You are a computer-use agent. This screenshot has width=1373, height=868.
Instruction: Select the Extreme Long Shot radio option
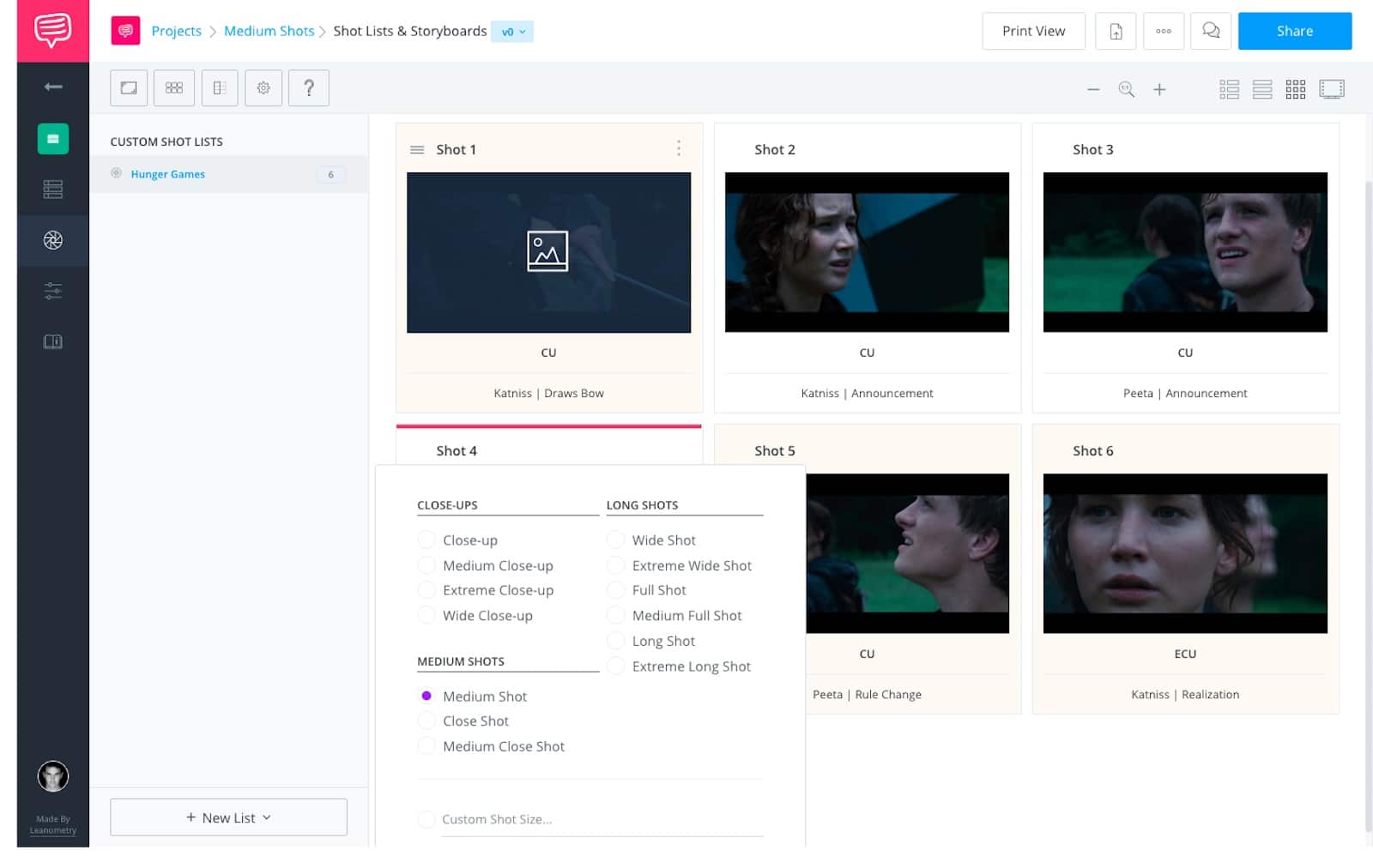pos(615,666)
